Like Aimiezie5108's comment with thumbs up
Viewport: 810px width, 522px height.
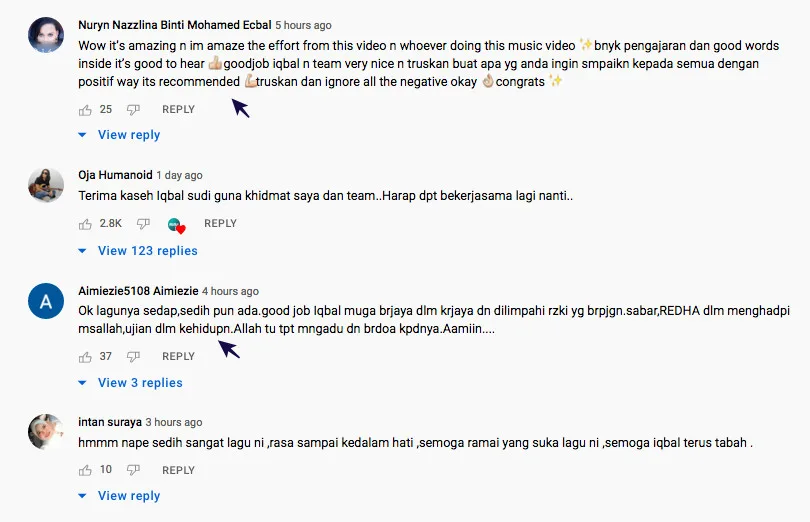click(x=85, y=357)
